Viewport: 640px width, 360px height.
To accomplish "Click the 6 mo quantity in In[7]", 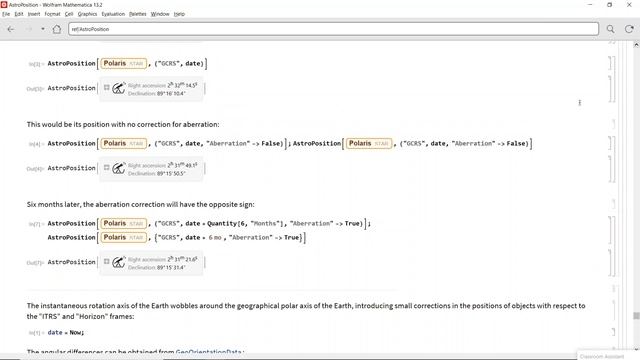I will [215, 238].
